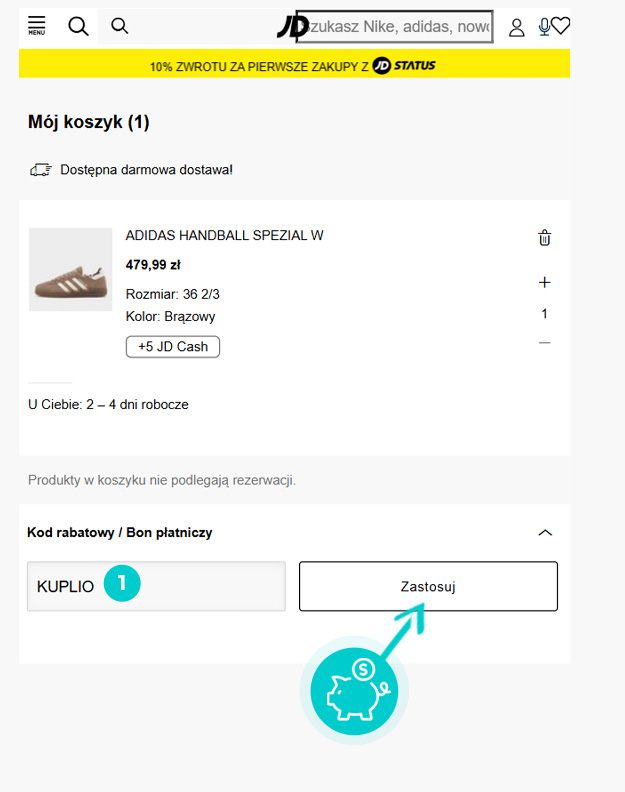Open the hamburger MENU icon
The image size is (625, 792).
(37, 26)
